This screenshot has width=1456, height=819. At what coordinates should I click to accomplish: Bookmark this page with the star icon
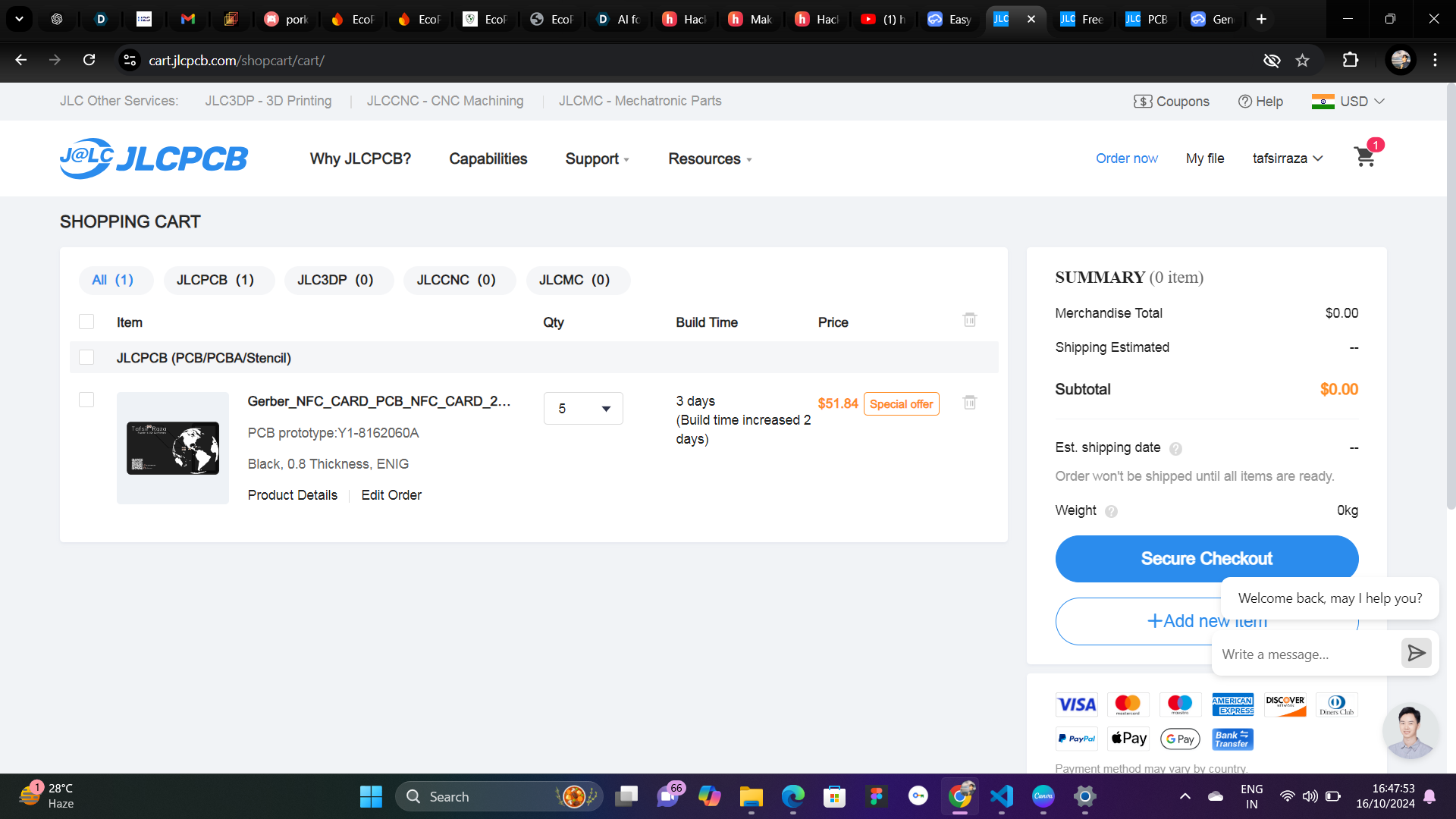pos(1302,61)
